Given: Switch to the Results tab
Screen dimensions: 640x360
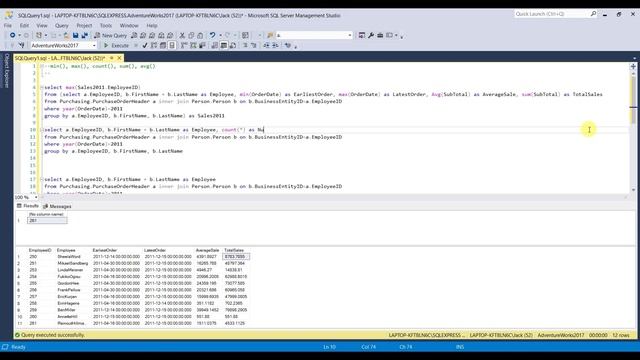Looking at the screenshot, I should 28,206.
